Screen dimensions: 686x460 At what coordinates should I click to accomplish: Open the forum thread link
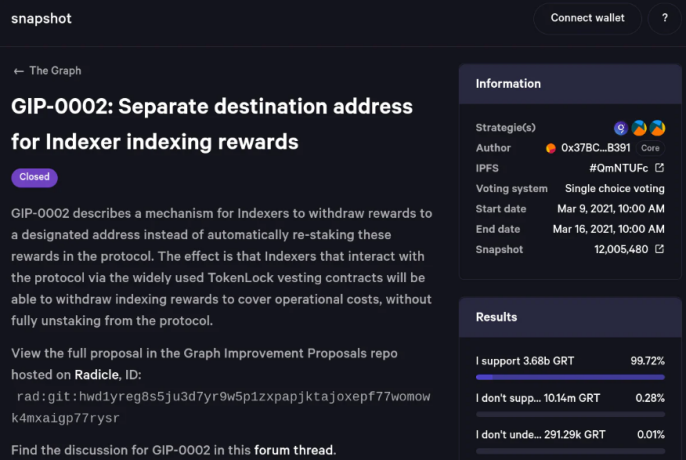point(294,450)
